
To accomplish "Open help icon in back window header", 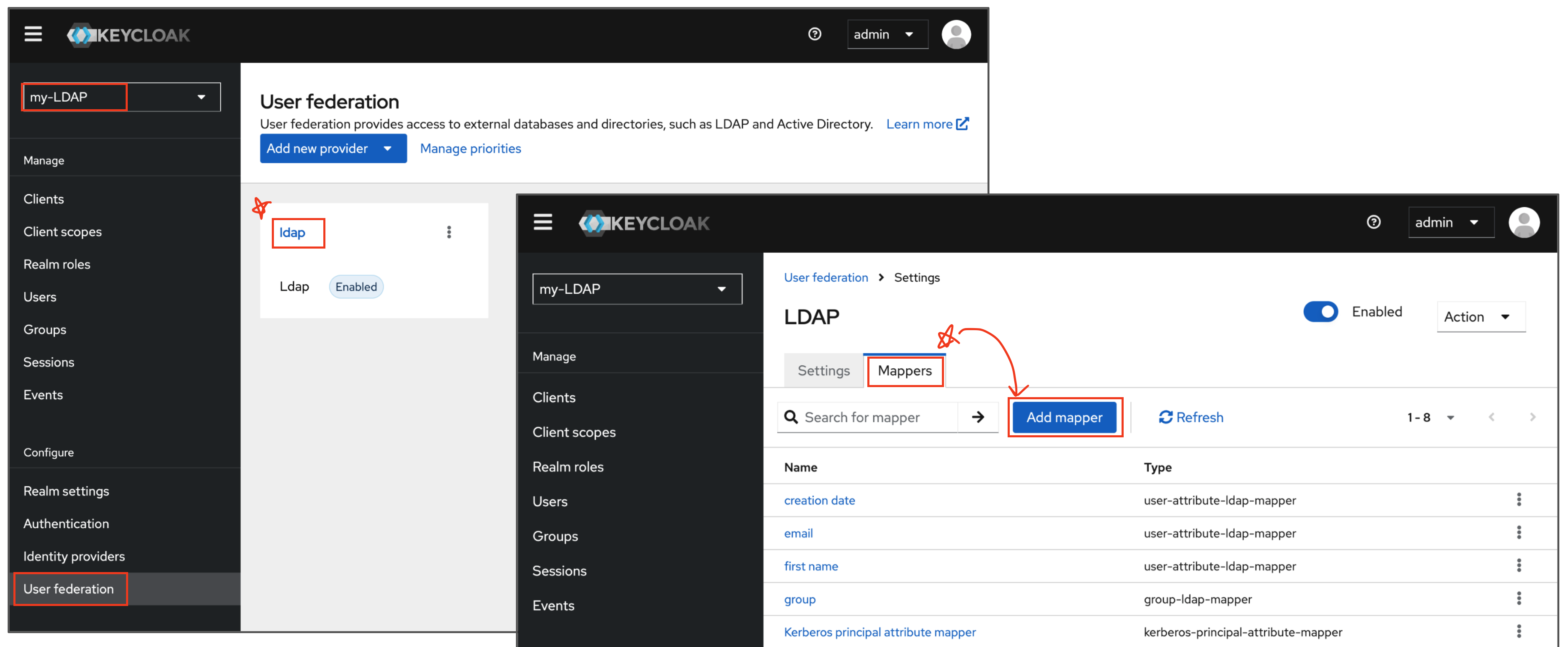I will [x=815, y=35].
